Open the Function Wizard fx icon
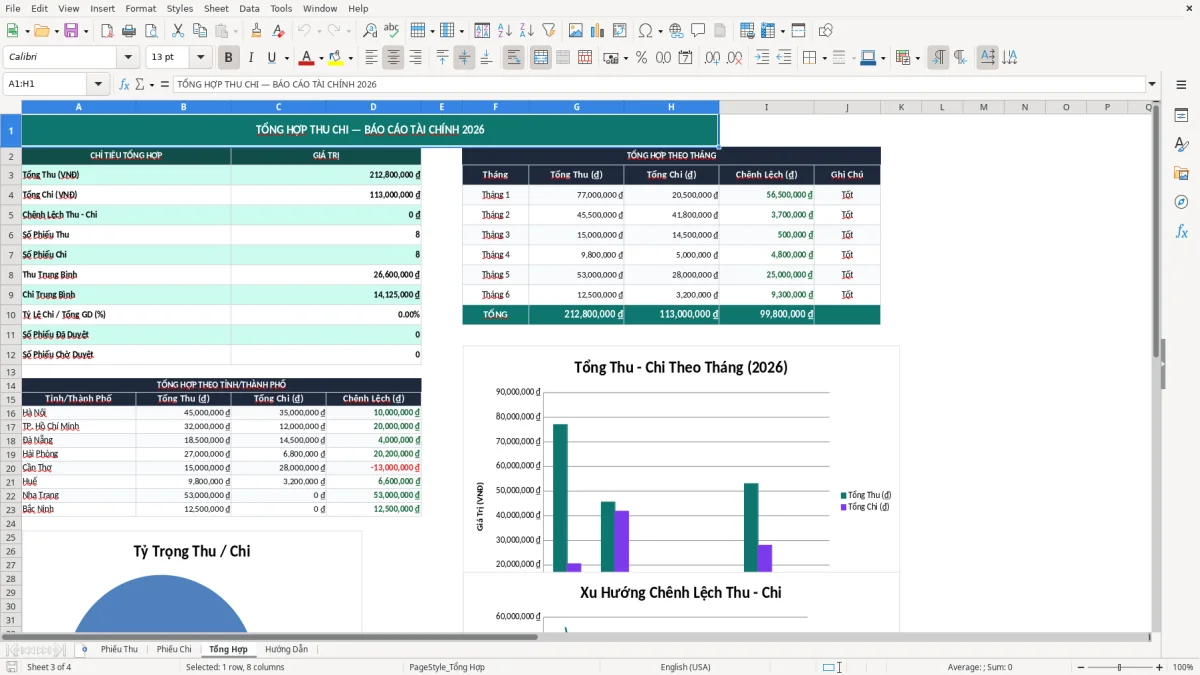Screen dimensions: 1200x675 coord(124,84)
